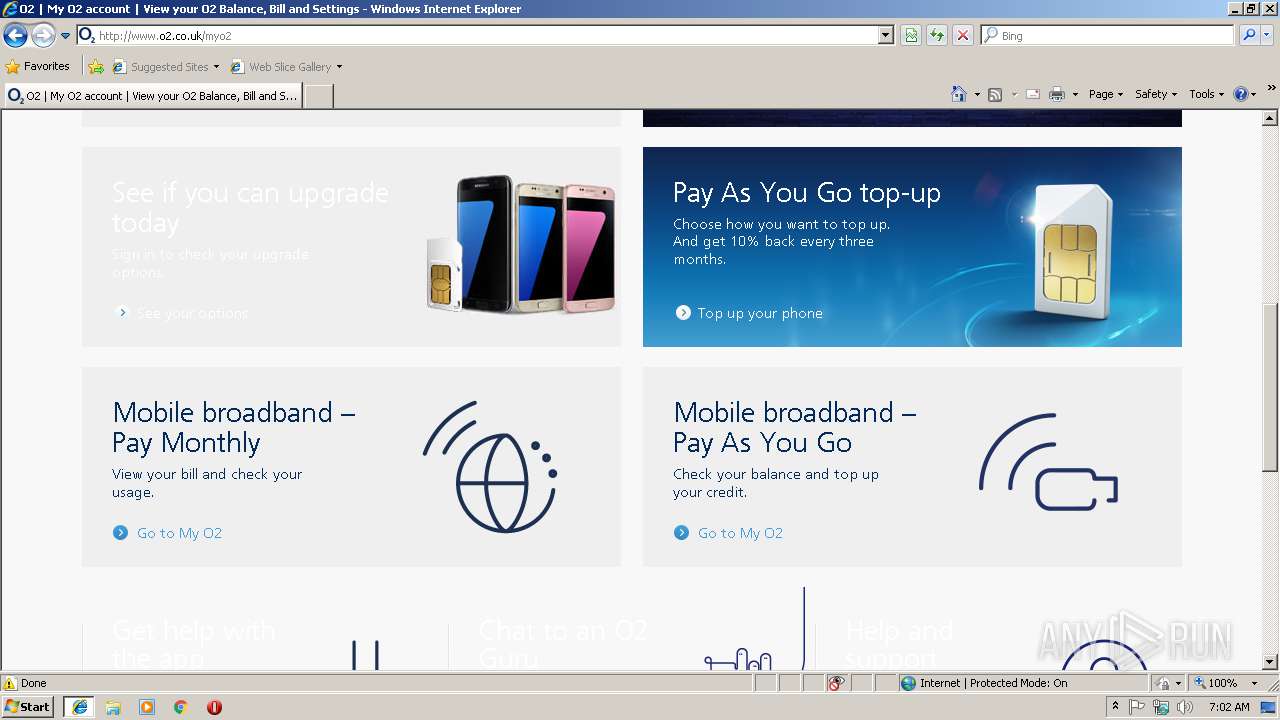The height and width of the screenshot is (720, 1280).
Task: Click the USB dongle broadband icon
Action: point(1048,462)
